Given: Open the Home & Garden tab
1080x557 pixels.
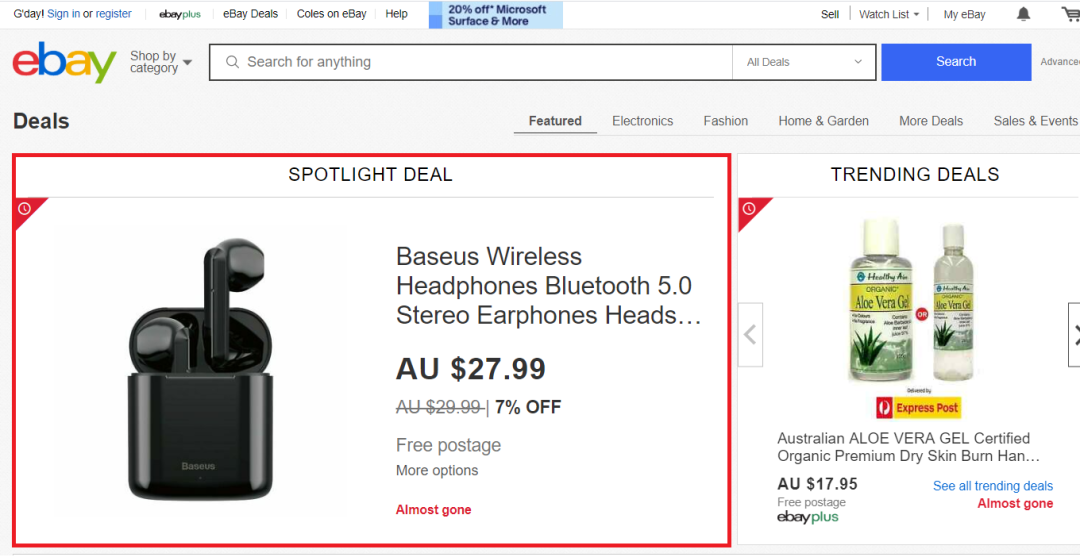Looking at the screenshot, I should tap(823, 121).
